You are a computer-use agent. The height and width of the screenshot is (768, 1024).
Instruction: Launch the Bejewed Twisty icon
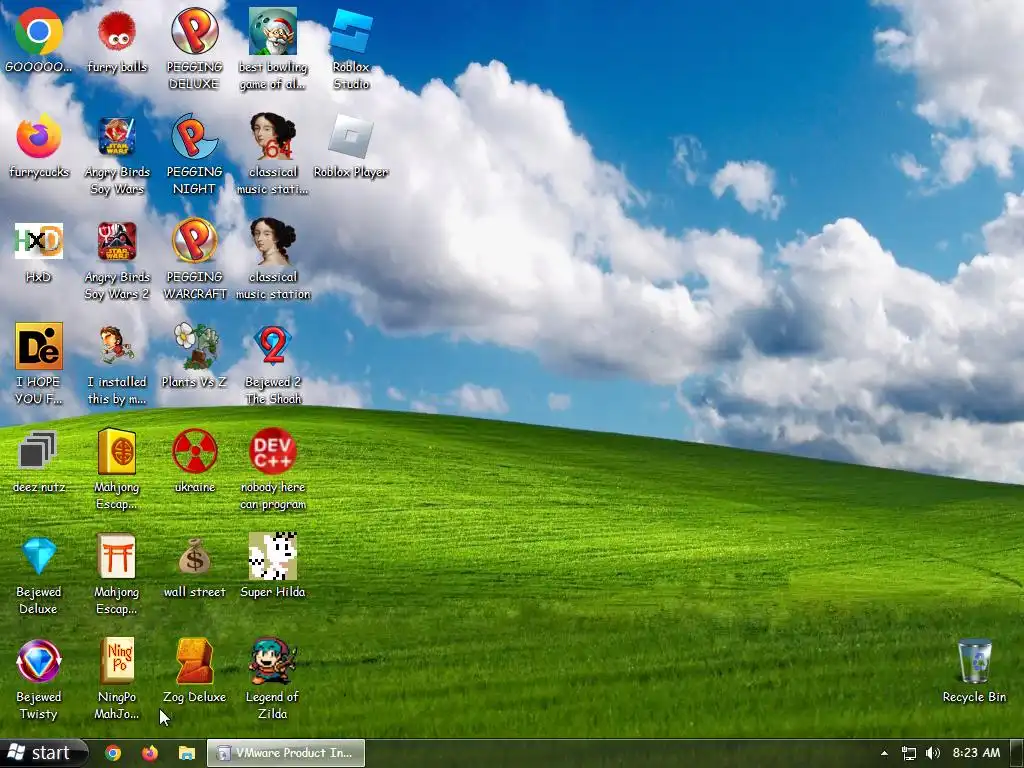coord(39,661)
